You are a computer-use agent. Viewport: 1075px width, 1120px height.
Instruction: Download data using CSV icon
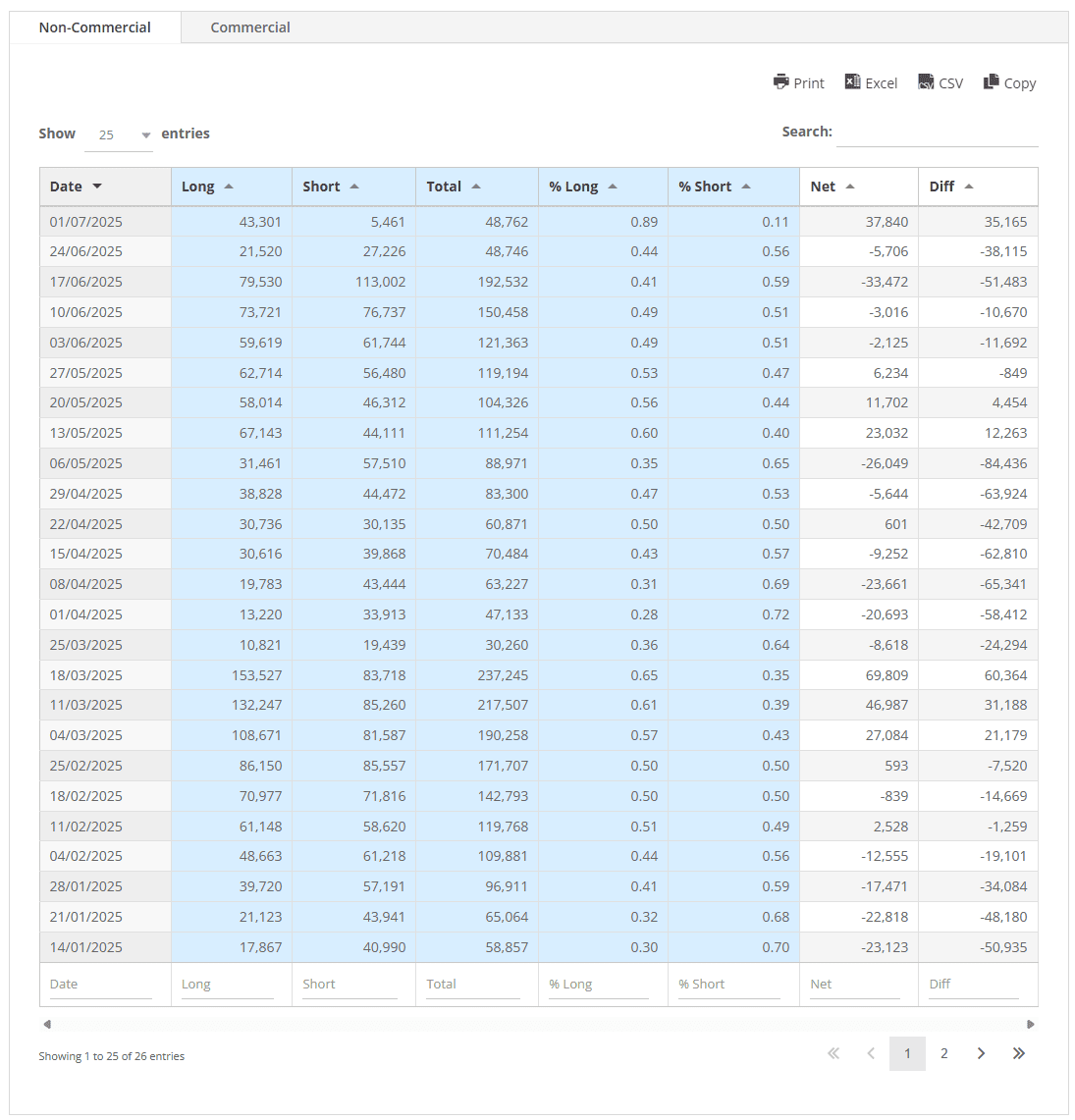pyautogui.click(x=926, y=82)
